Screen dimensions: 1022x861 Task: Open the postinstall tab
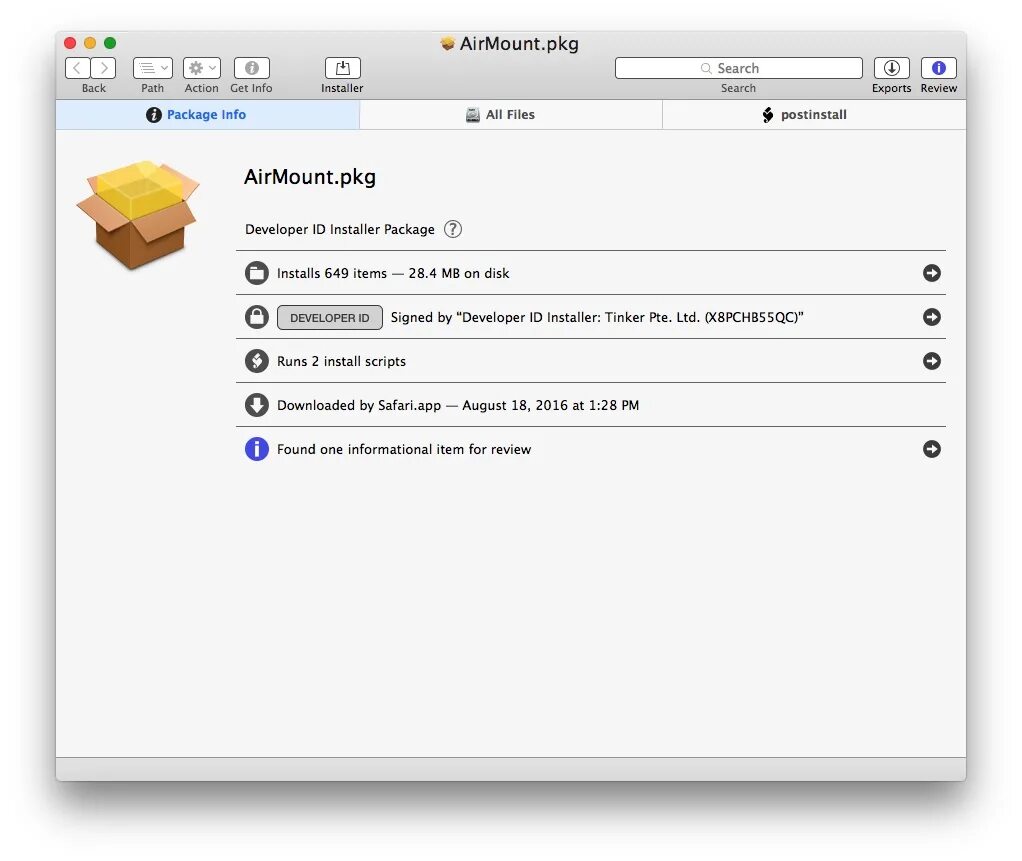tap(814, 115)
